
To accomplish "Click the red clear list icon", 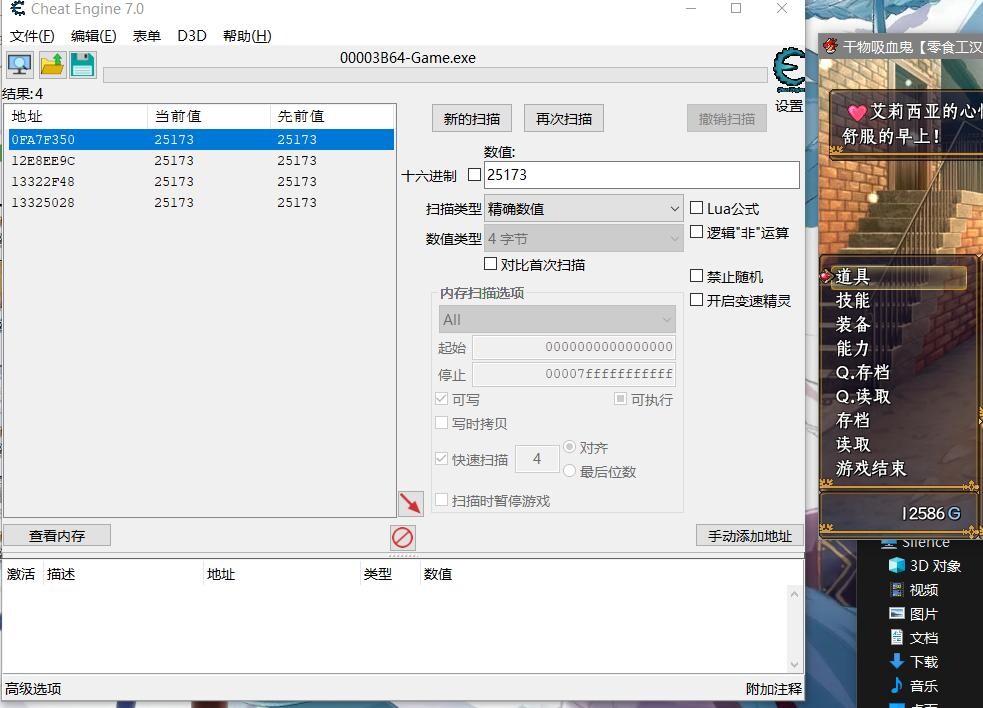I will (x=402, y=537).
